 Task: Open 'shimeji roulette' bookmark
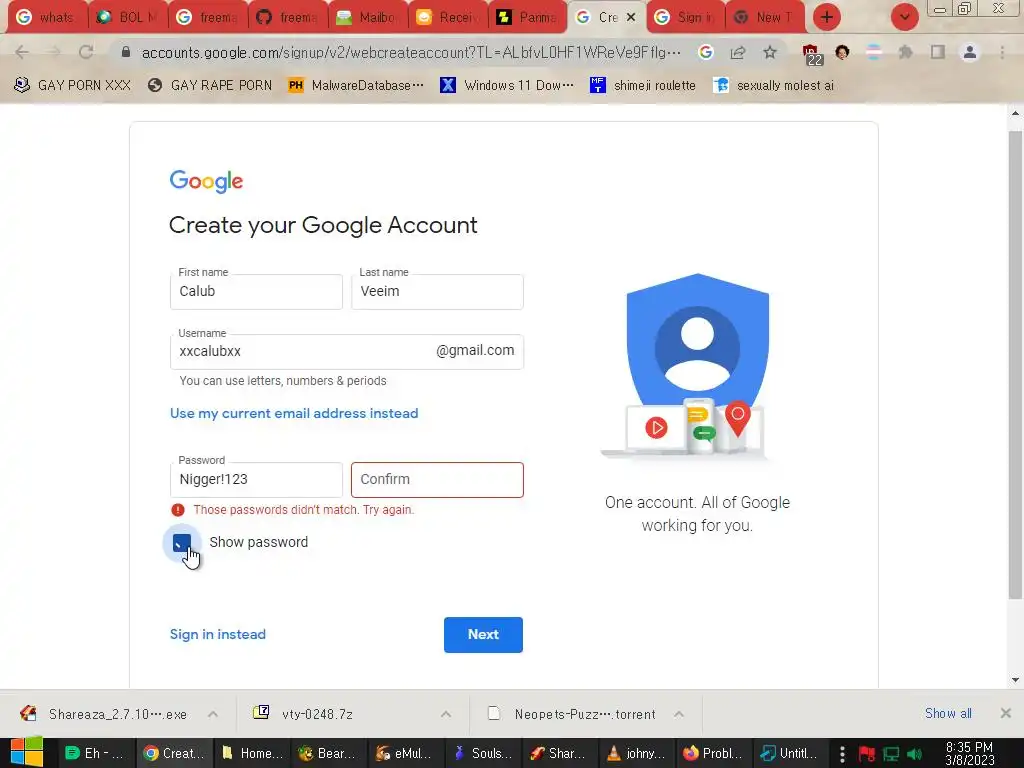(643, 85)
